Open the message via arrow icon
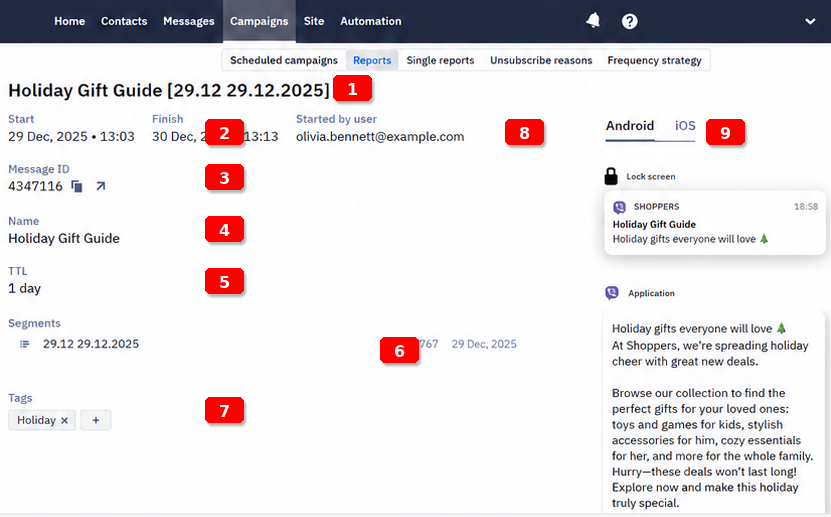Image resolution: width=831 pixels, height=517 pixels. point(101,186)
